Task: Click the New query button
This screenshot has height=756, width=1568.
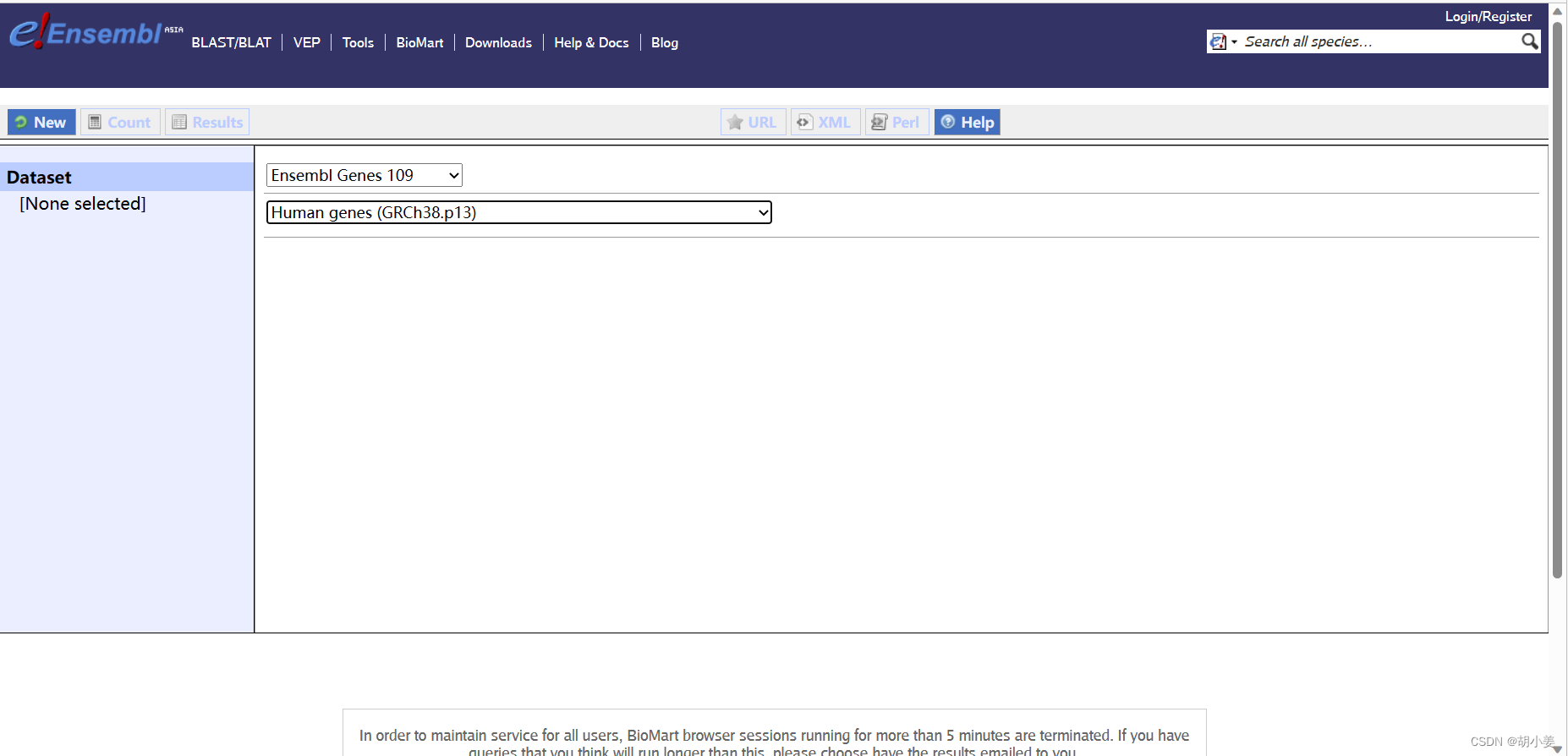Action: (41, 122)
